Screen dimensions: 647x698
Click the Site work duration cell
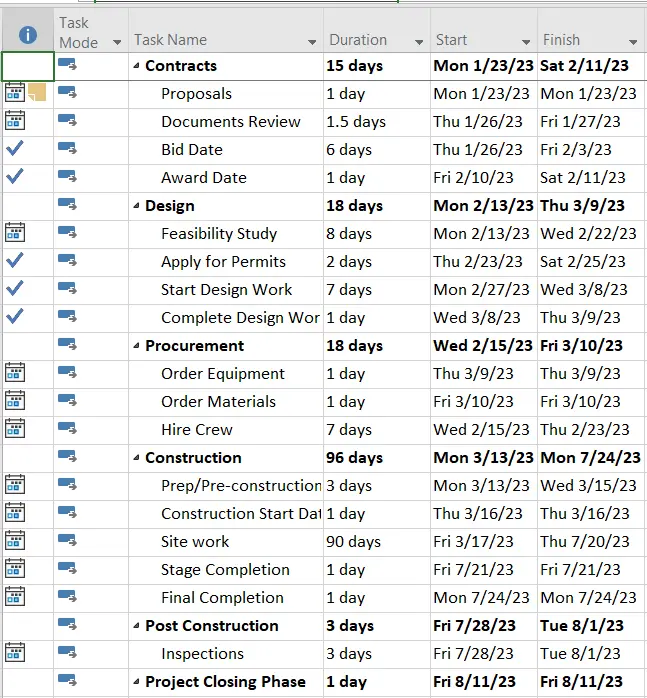pyautogui.click(x=375, y=541)
